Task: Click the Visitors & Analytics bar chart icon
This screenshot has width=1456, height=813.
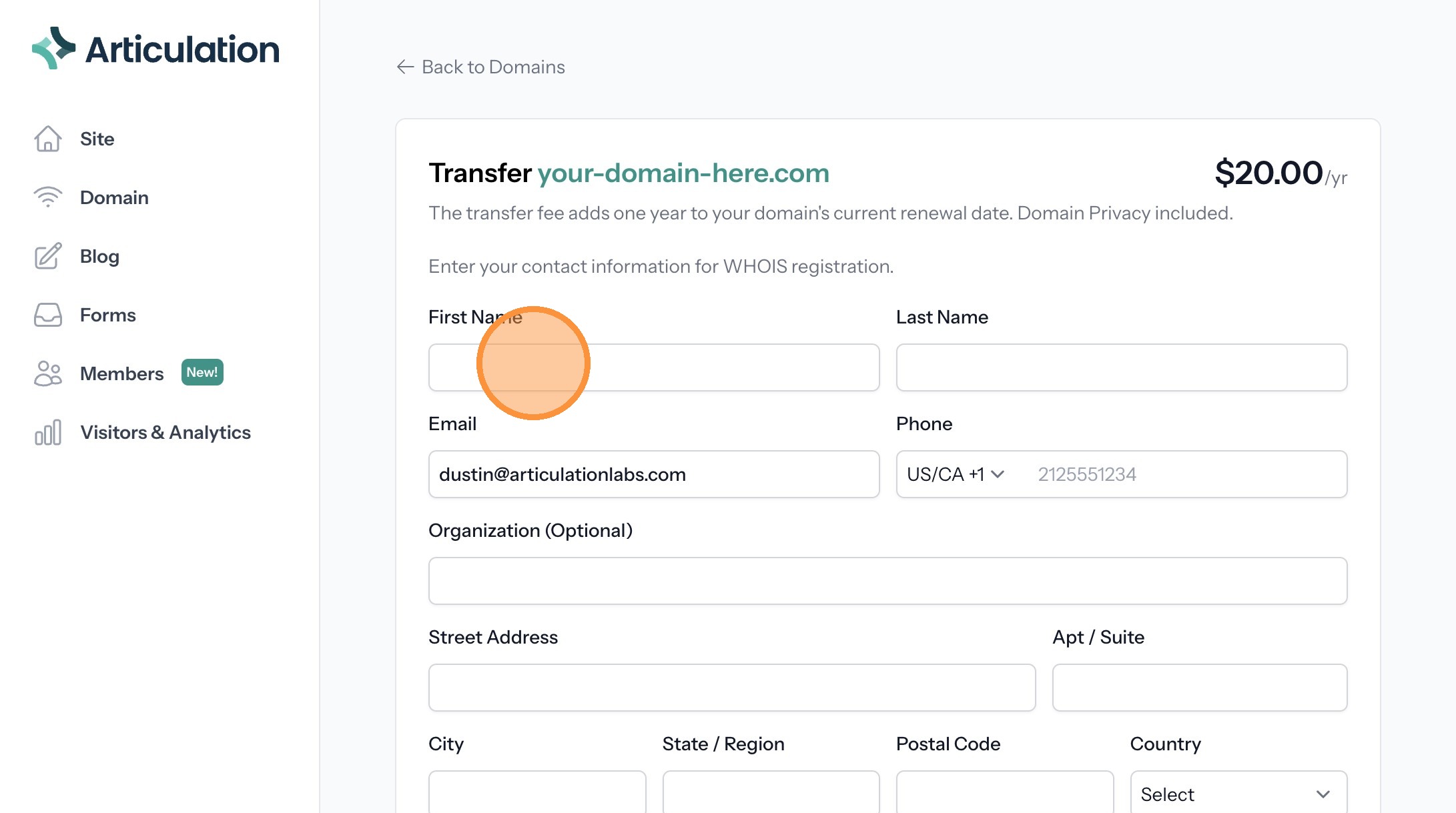Action: click(x=48, y=432)
